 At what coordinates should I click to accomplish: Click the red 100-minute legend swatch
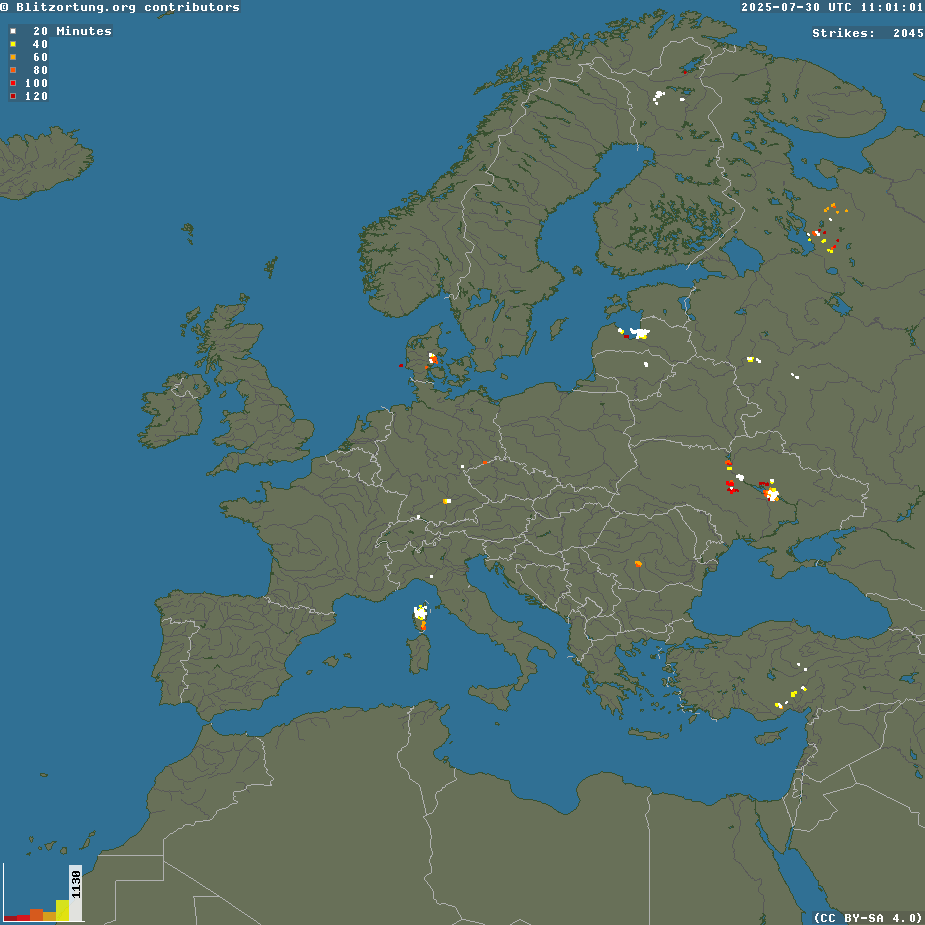coord(13,83)
